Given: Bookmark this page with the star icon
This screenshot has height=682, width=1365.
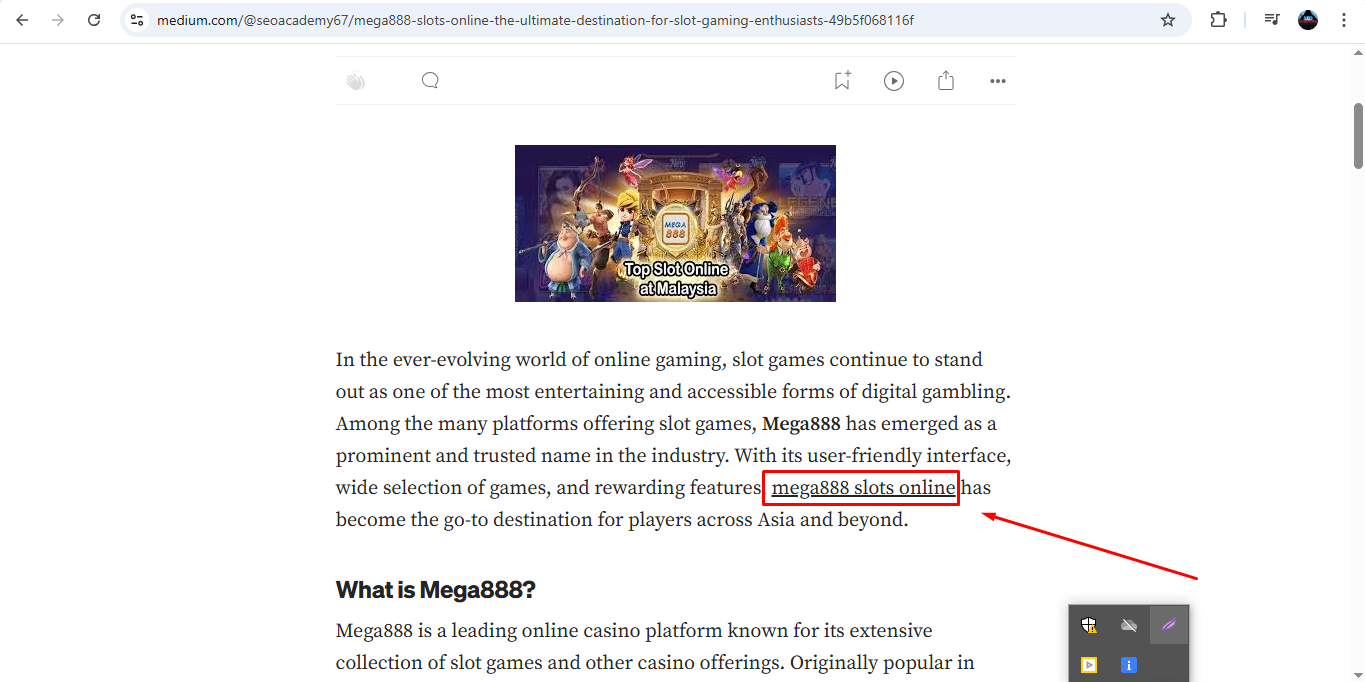Looking at the screenshot, I should [x=1167, y=20].
